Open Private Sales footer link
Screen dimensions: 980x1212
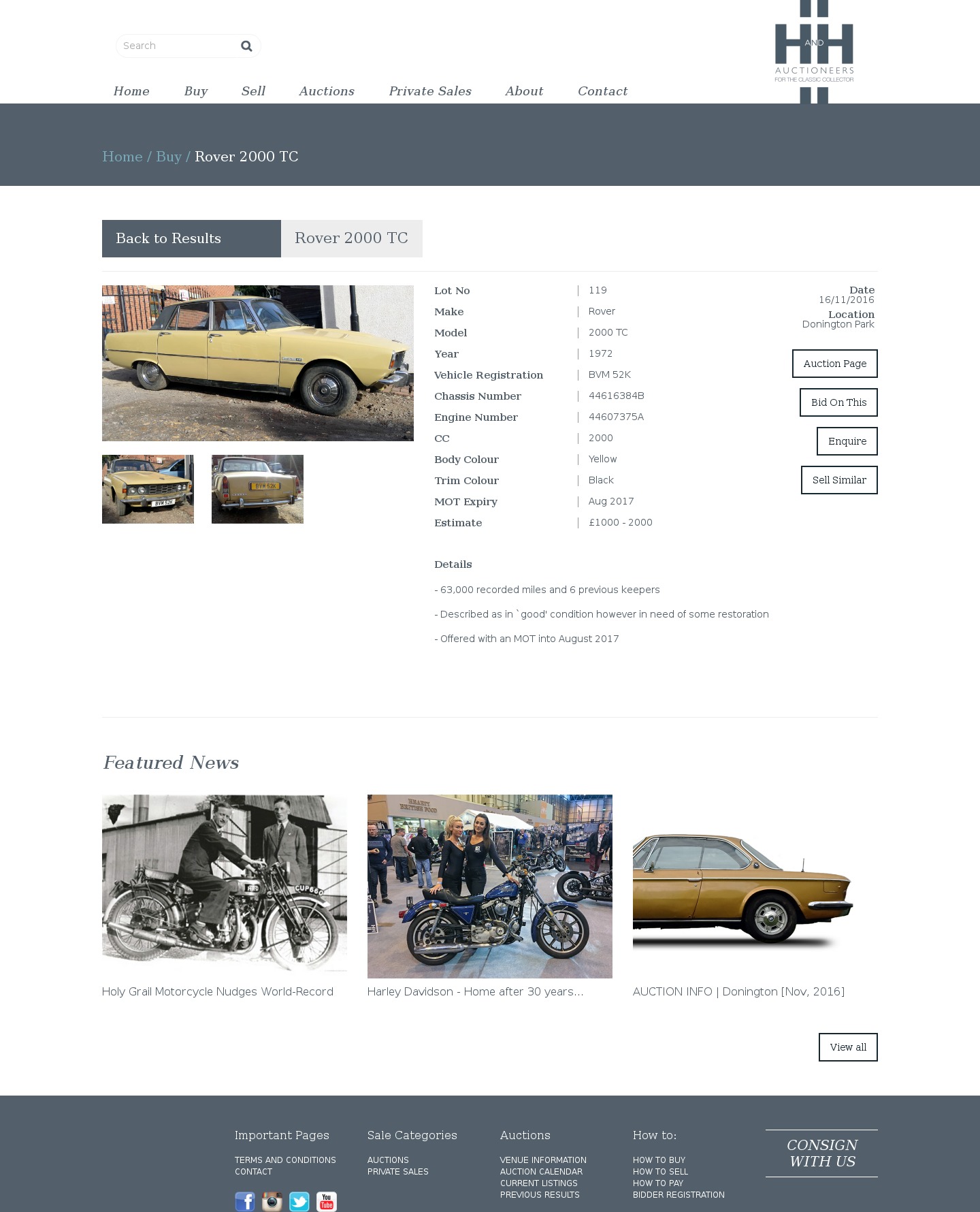coord(398,1172)
